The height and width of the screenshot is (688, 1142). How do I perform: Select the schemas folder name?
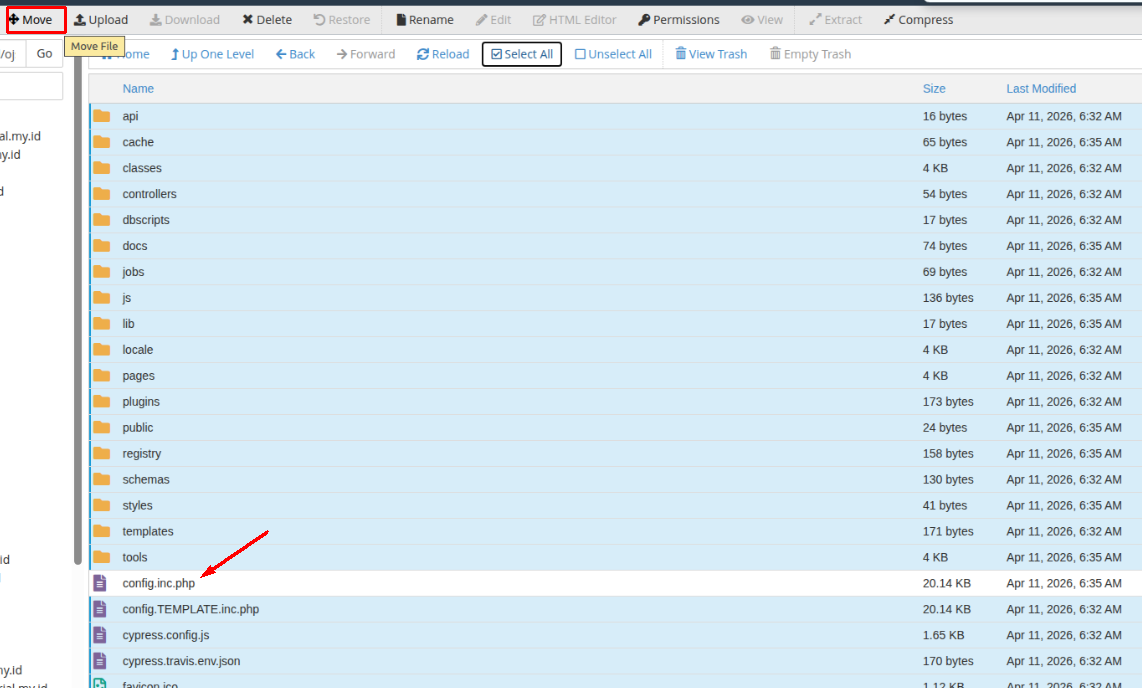tap(146, 480)
